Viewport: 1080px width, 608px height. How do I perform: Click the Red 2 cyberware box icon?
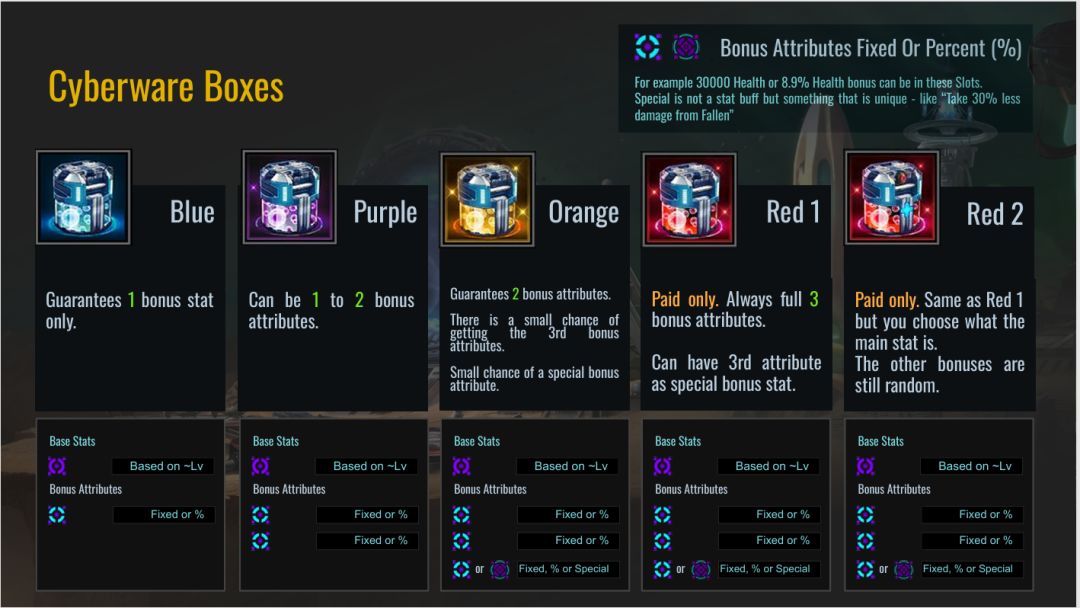point(892,198)
